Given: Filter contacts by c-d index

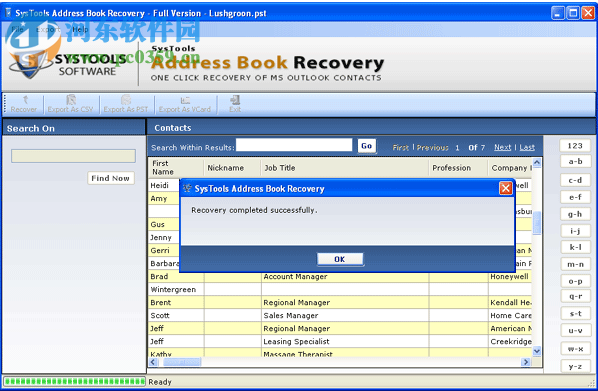Looking at the screenshot, I should point(575,180).
